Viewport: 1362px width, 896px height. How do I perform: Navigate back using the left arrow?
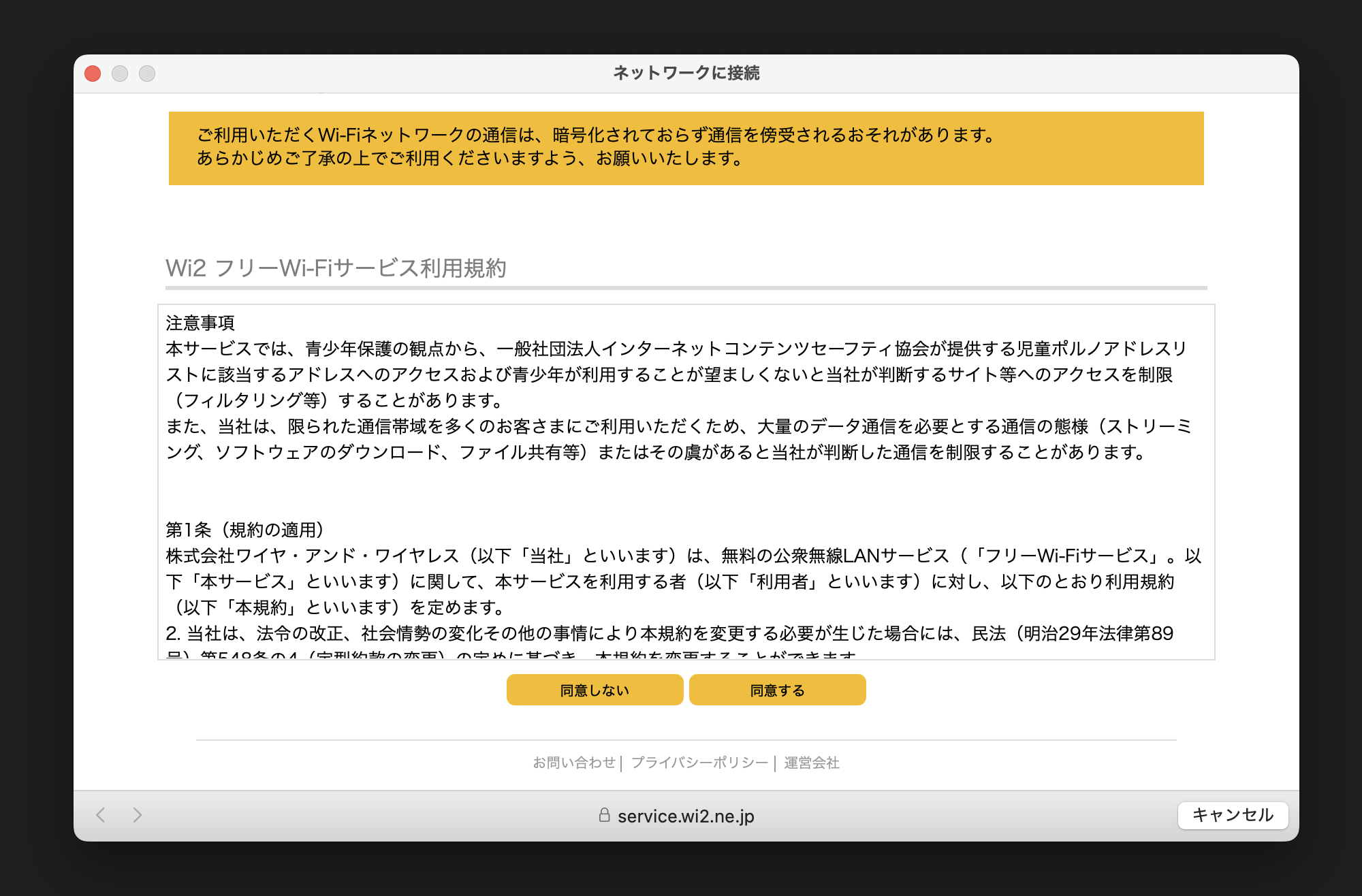[x=101, y=814]
